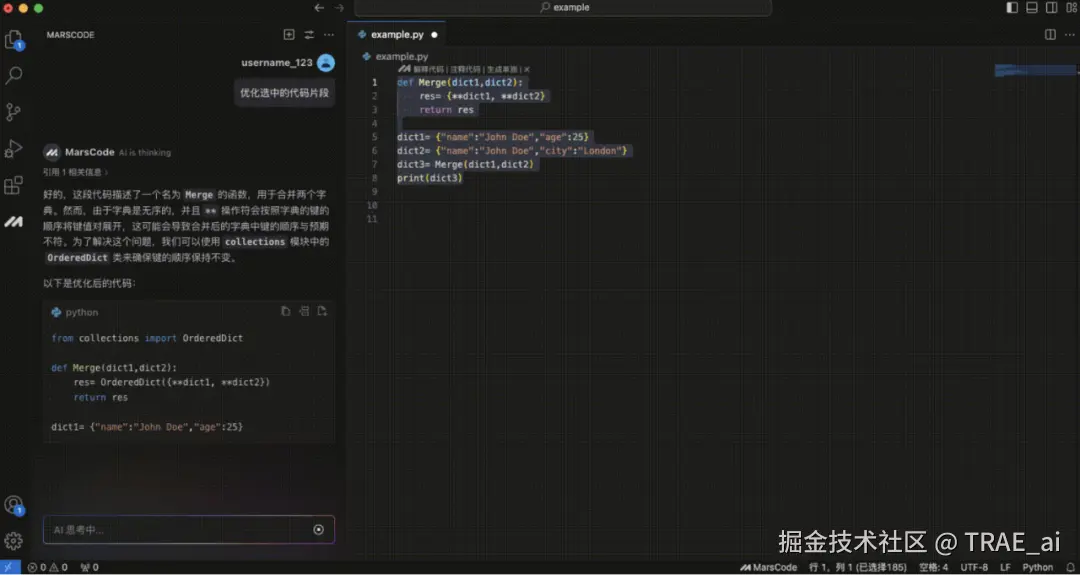Viewport: 1080px width, 575px height.
Task: Click the '注释代码' code lens action
Action: pyautogui.click(x=466, y=70)
